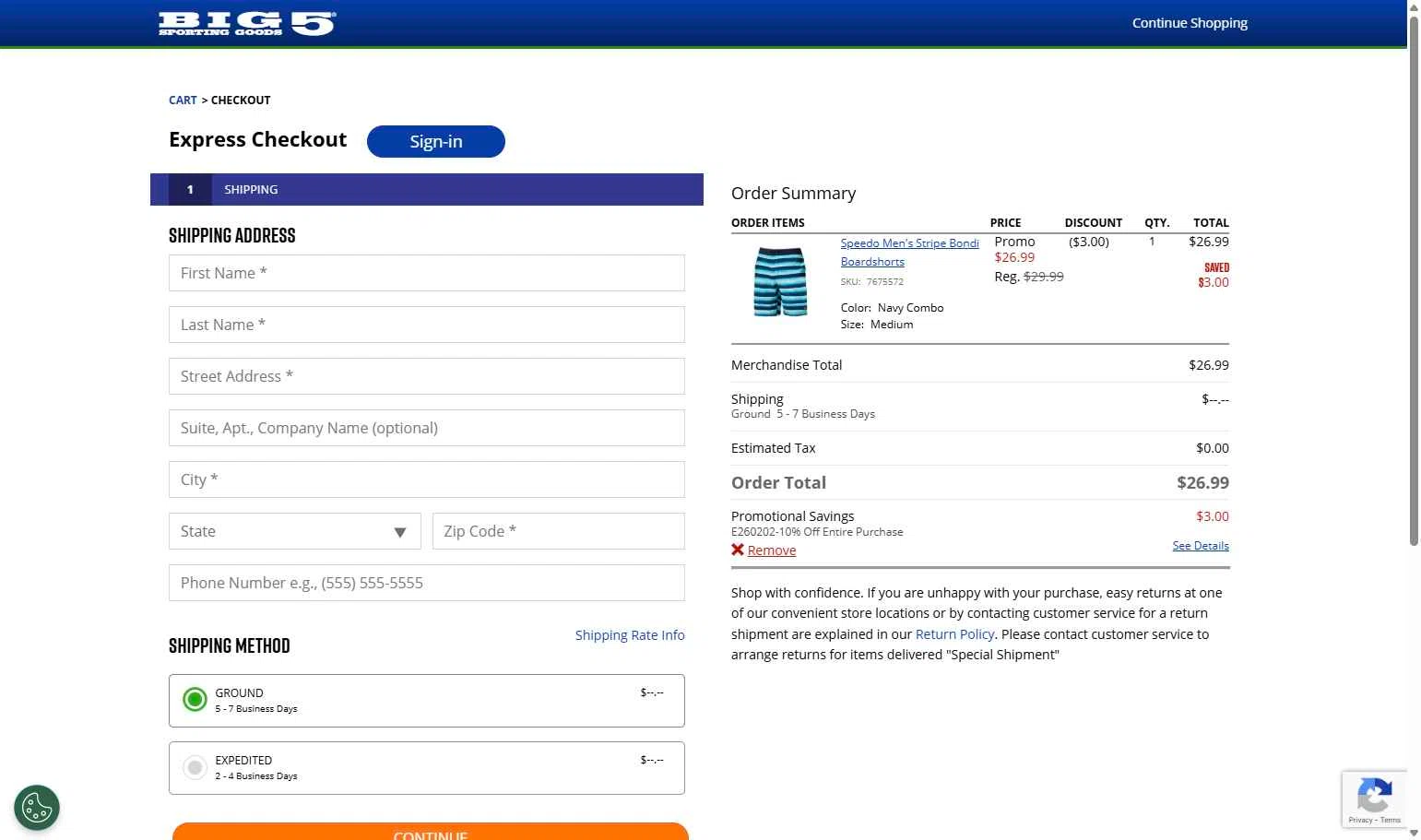Open See Details for promotional savings
Viewport: 1421px width, 840px height.
tap(1201, 546)
